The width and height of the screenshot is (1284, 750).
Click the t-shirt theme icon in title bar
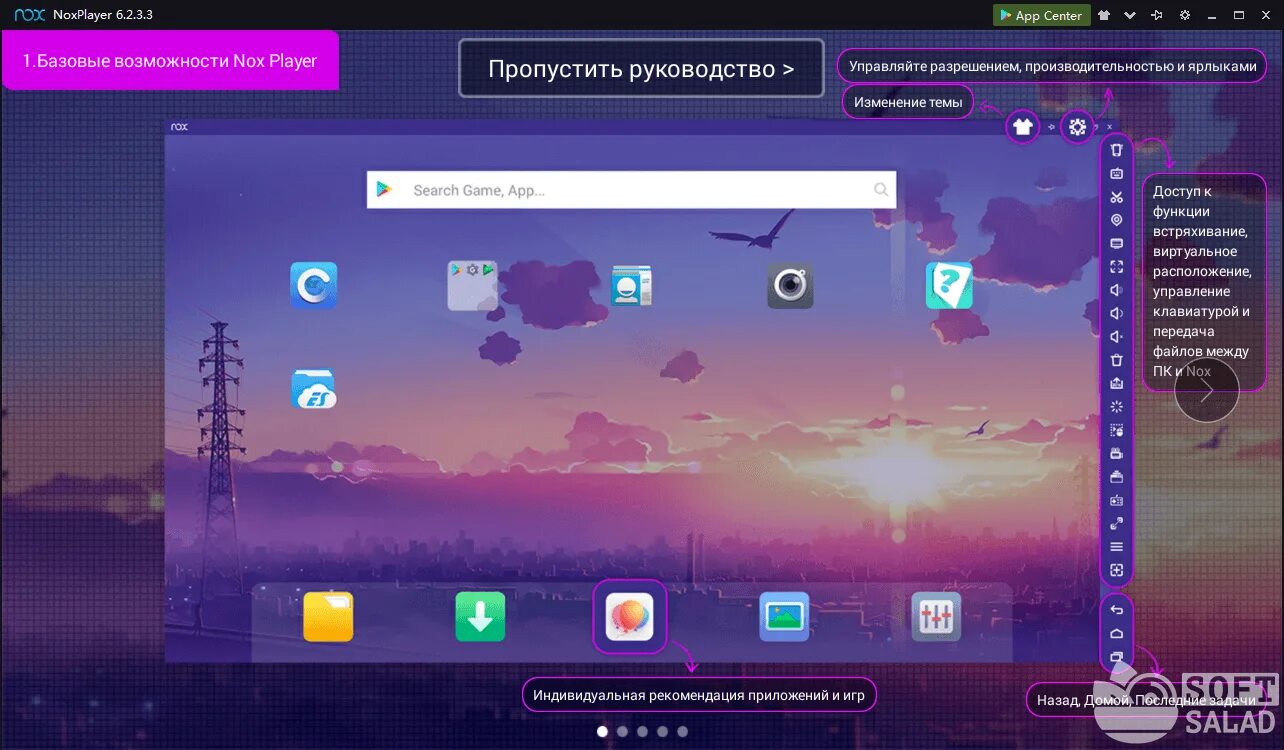point(1104,15)
